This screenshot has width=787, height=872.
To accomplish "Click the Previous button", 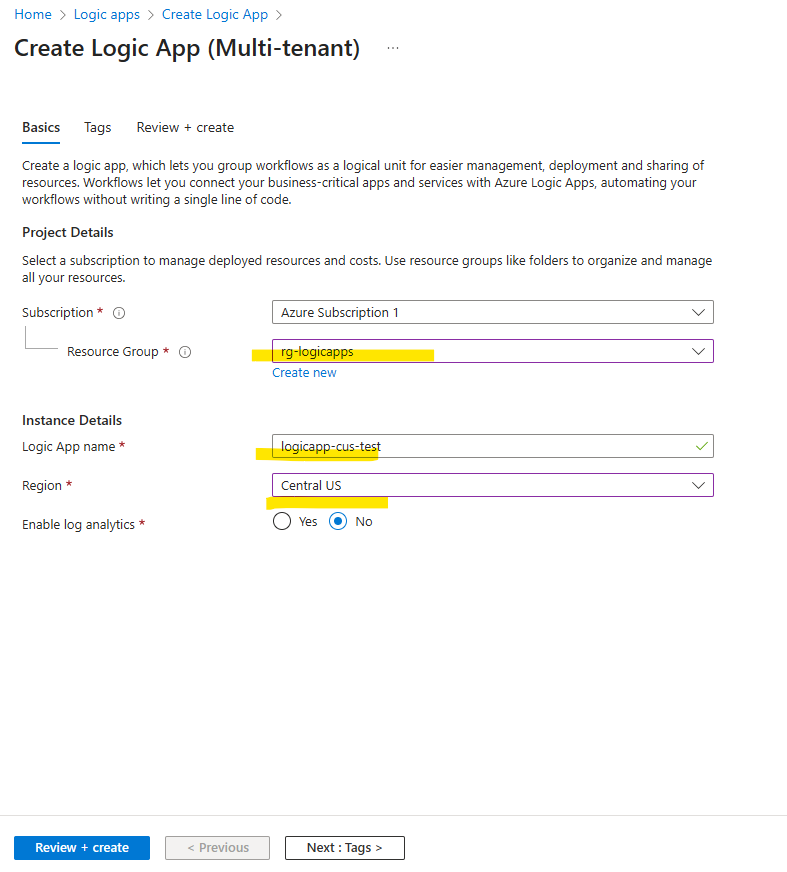I will coord(217,848).
